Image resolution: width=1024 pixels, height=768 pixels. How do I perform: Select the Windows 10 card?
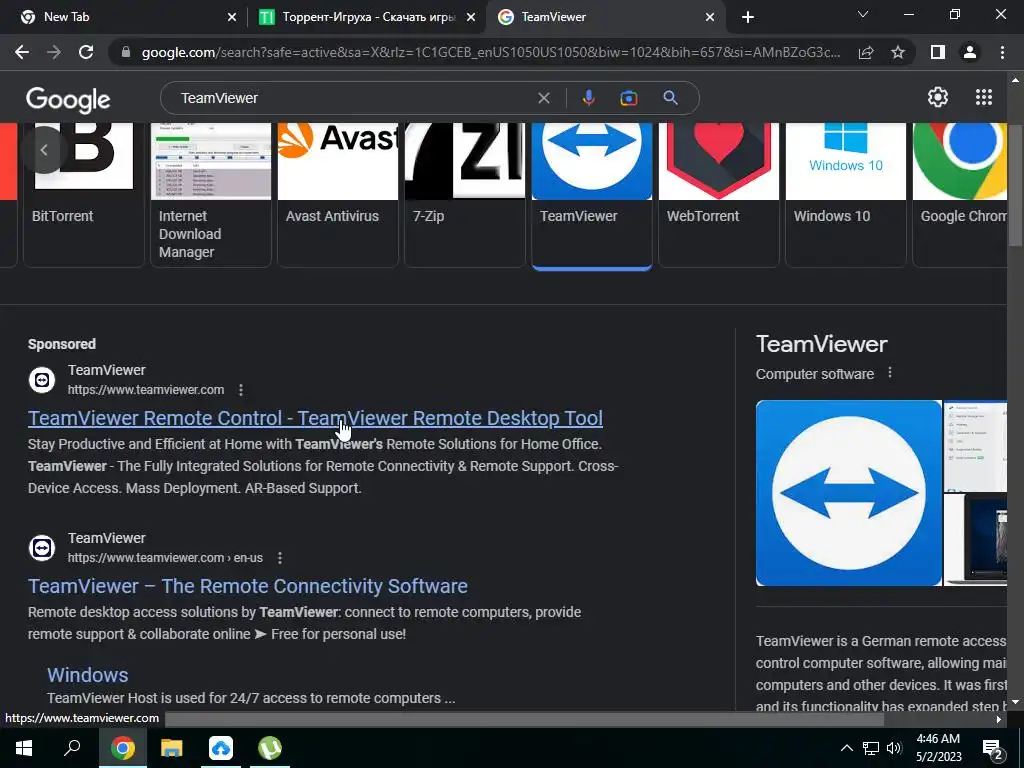(846, 195)
